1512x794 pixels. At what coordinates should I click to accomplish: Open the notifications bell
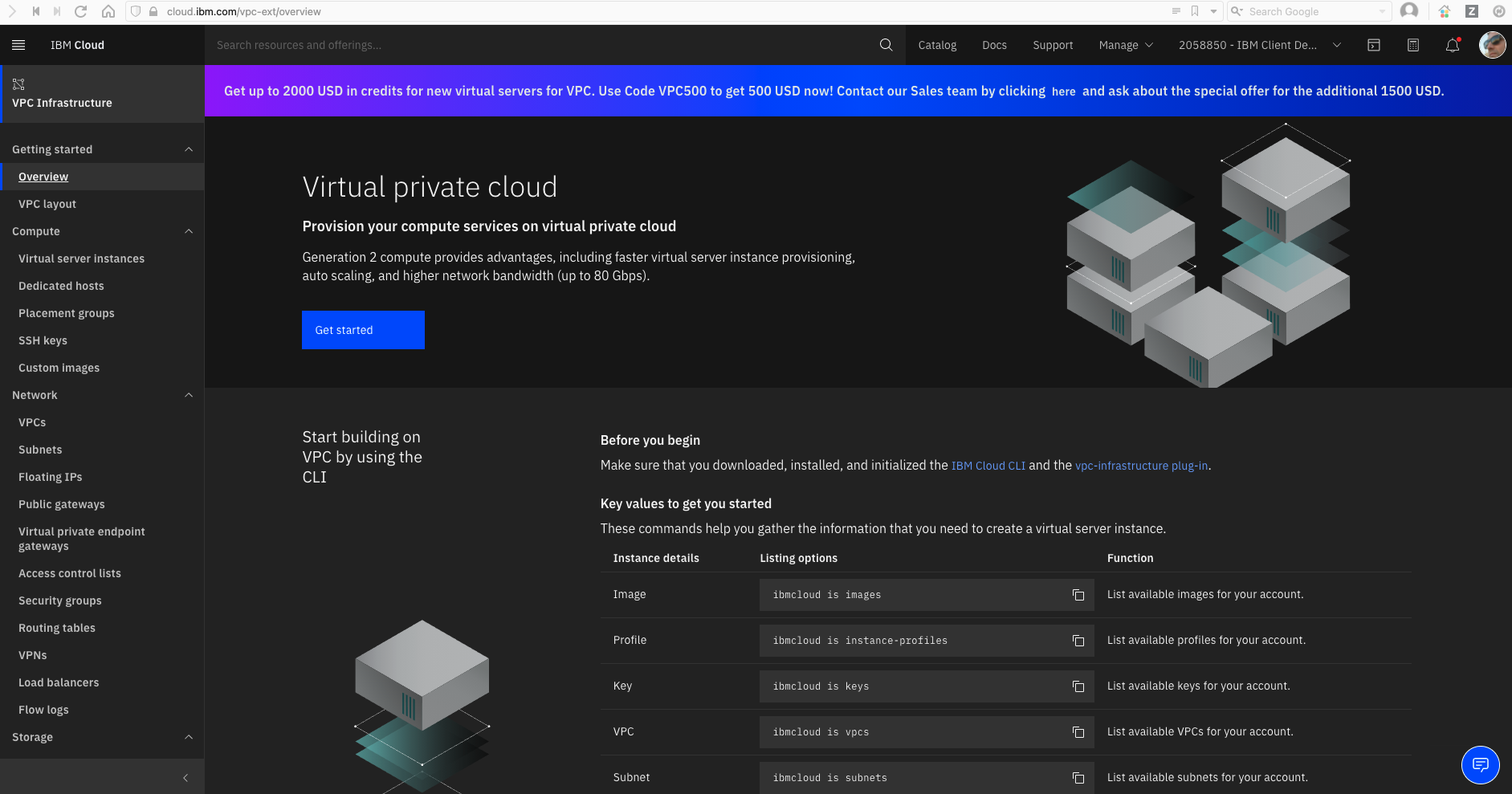coord(1453,45)
